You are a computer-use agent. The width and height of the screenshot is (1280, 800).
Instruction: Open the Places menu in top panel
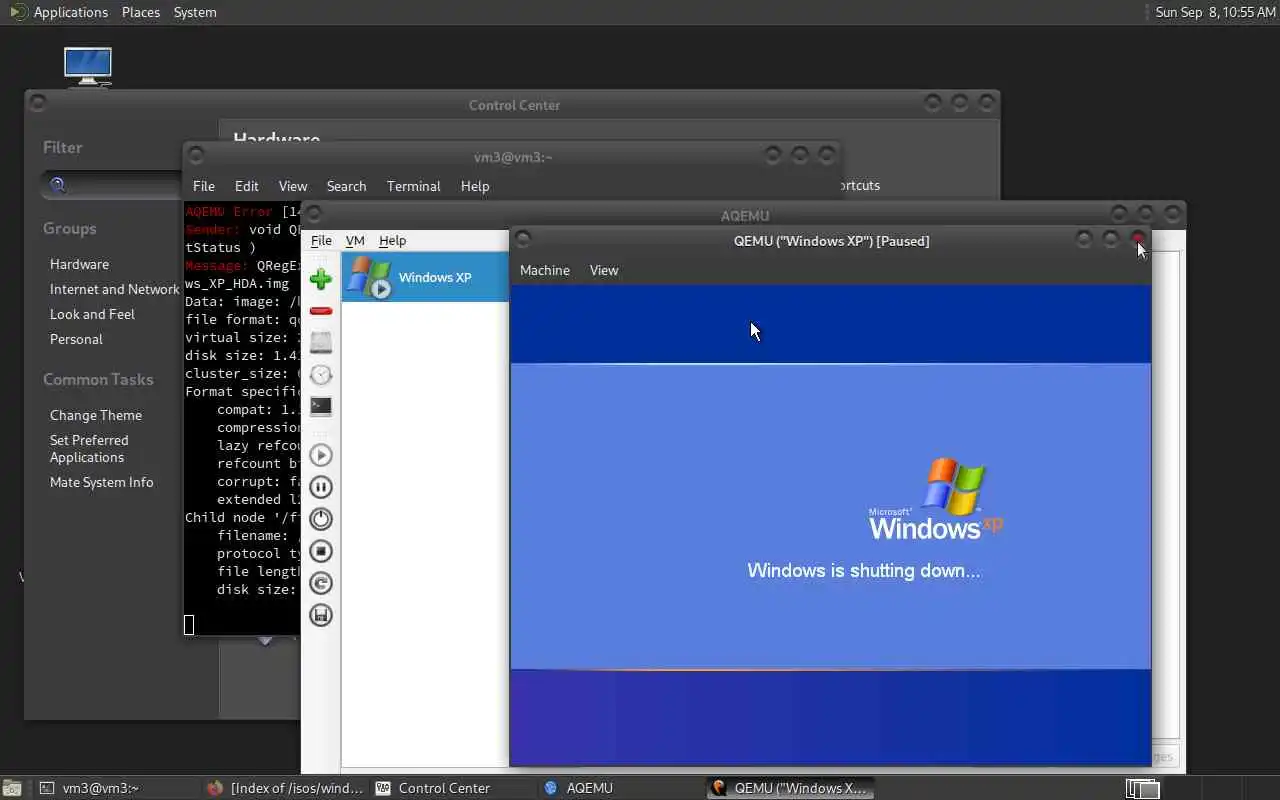tap(141, 12)
